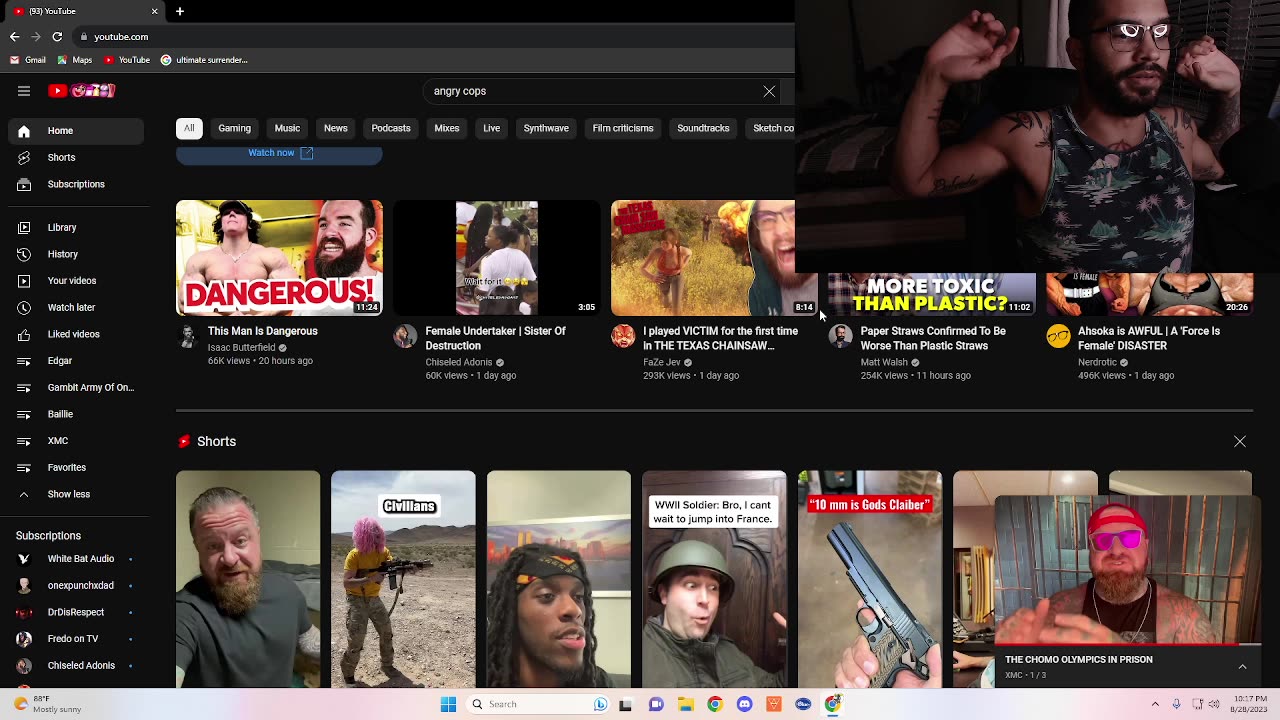Open Liked videos in the sidebar
The image size is (1280, 720).
[x=76, y=335]
